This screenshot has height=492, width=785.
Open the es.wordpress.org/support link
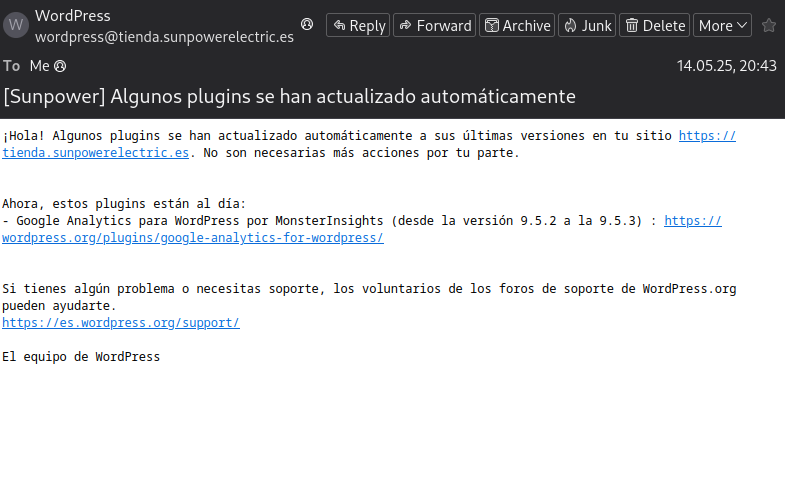click(121, 323)
